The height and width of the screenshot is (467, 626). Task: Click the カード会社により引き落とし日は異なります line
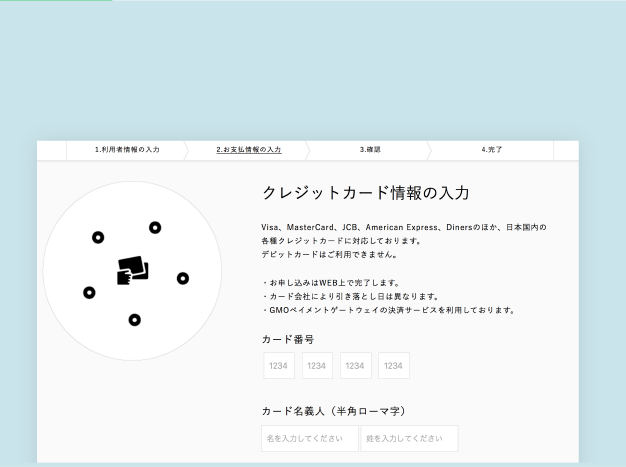click(x=350, y=297)
